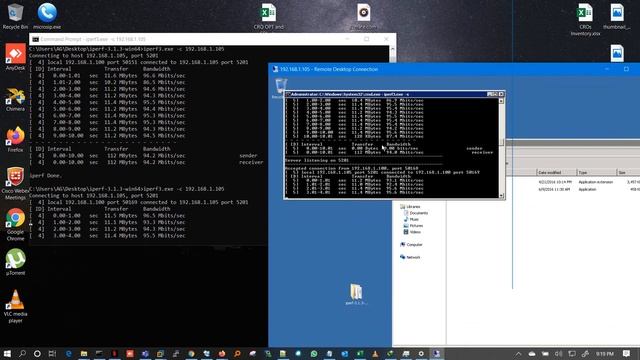Image resolution: width=640 pixels, height=360 pixels.
Task: Select Videos in the remote explorer tree
Action: 412,232
